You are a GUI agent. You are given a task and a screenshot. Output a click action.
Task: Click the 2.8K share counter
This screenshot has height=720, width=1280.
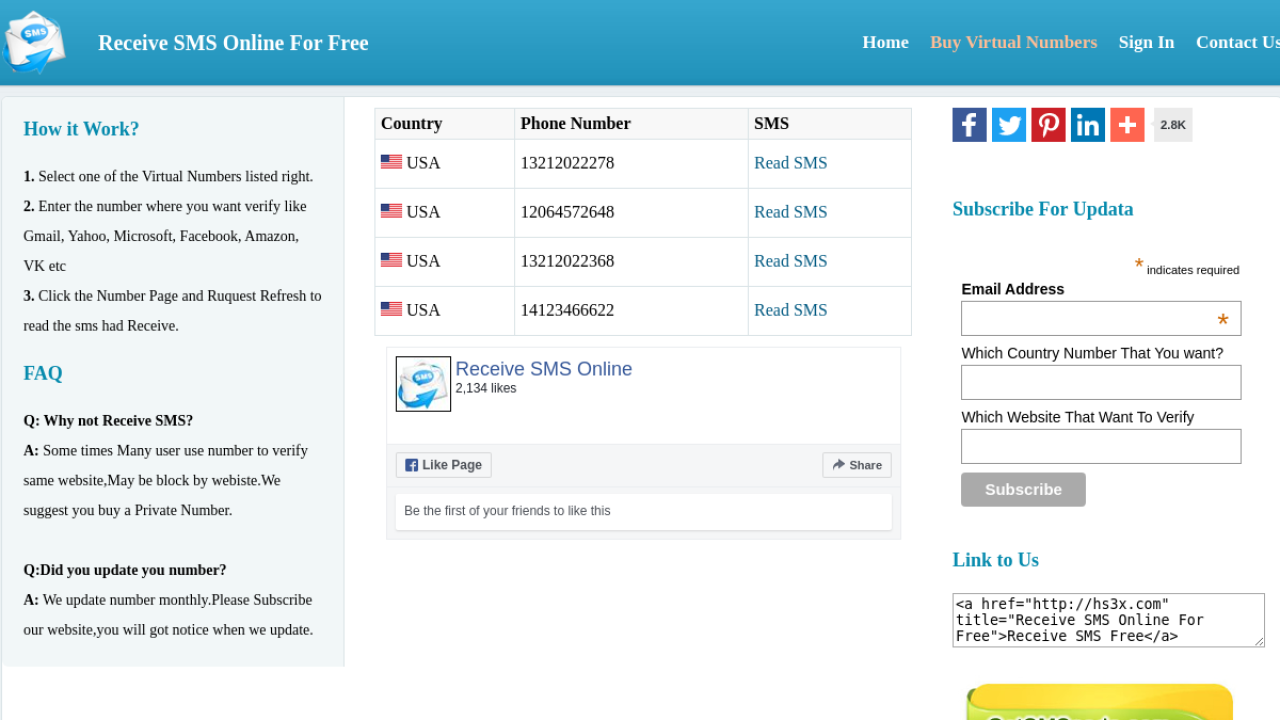pyautogui.click(x=1173, y=125)
